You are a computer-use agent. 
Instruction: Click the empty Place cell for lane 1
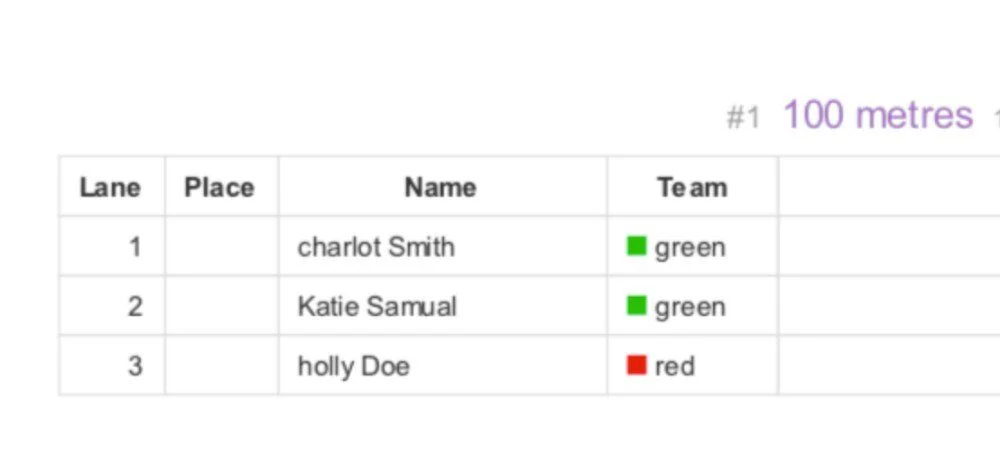[221, 246]
